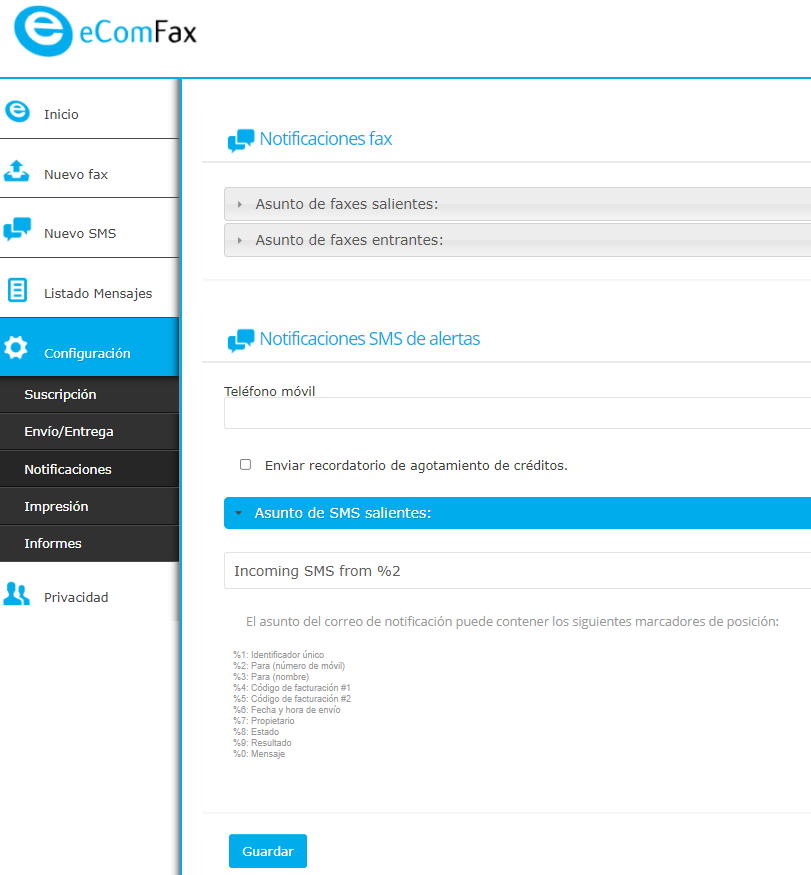
Task: Click the Teléfono móvil input field
Action: (517, 414)
